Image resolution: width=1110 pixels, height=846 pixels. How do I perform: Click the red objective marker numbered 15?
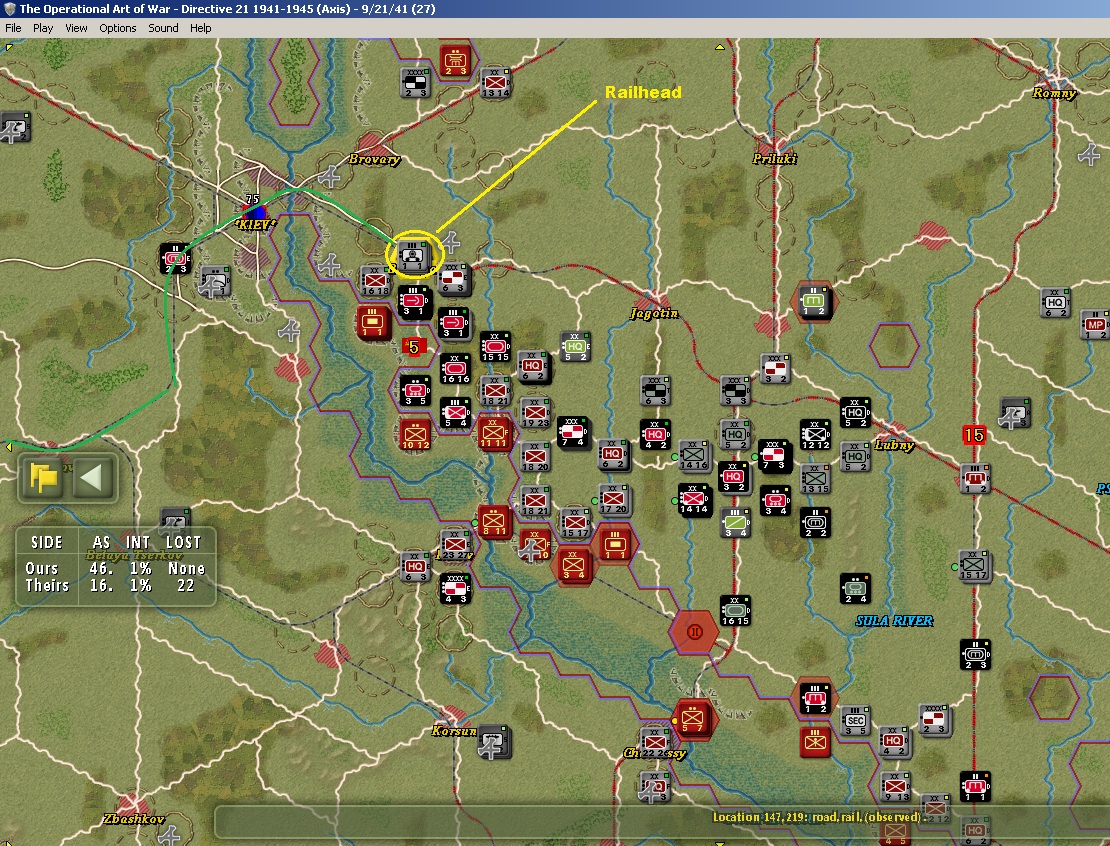click(x=974, y=435)
